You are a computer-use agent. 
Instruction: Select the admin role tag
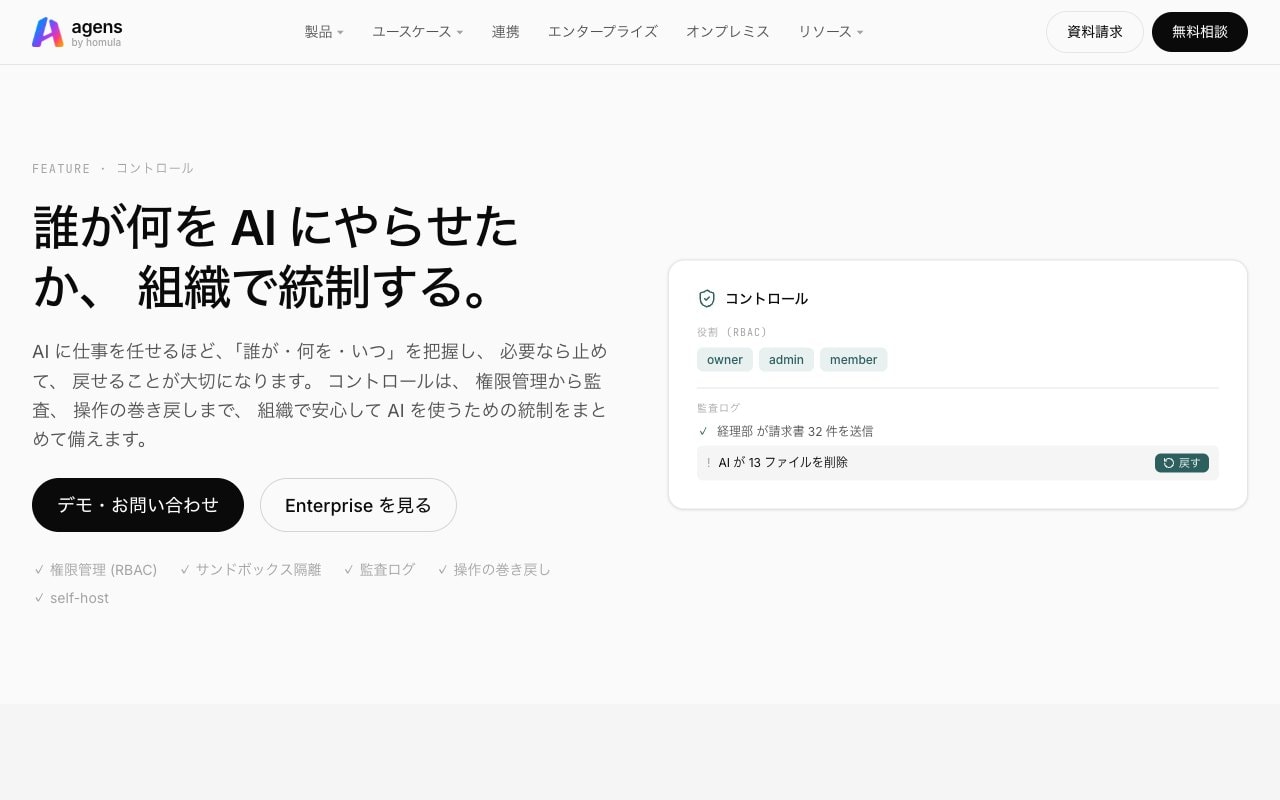click(786, 360)
